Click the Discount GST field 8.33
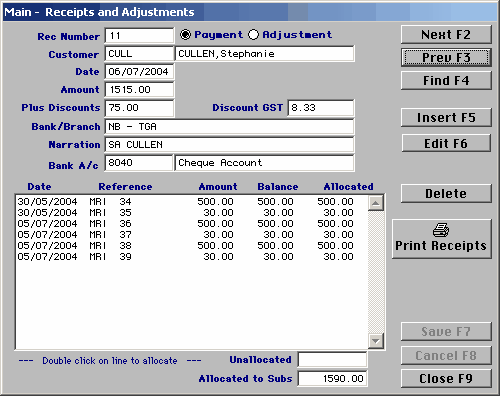The image size is (500, 396). tap(321, 108)
